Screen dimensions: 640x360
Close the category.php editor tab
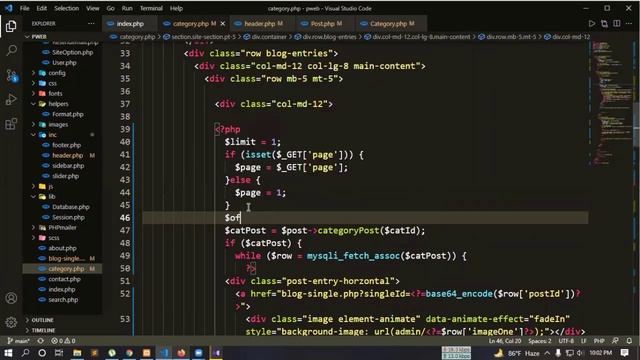[223, 24]
